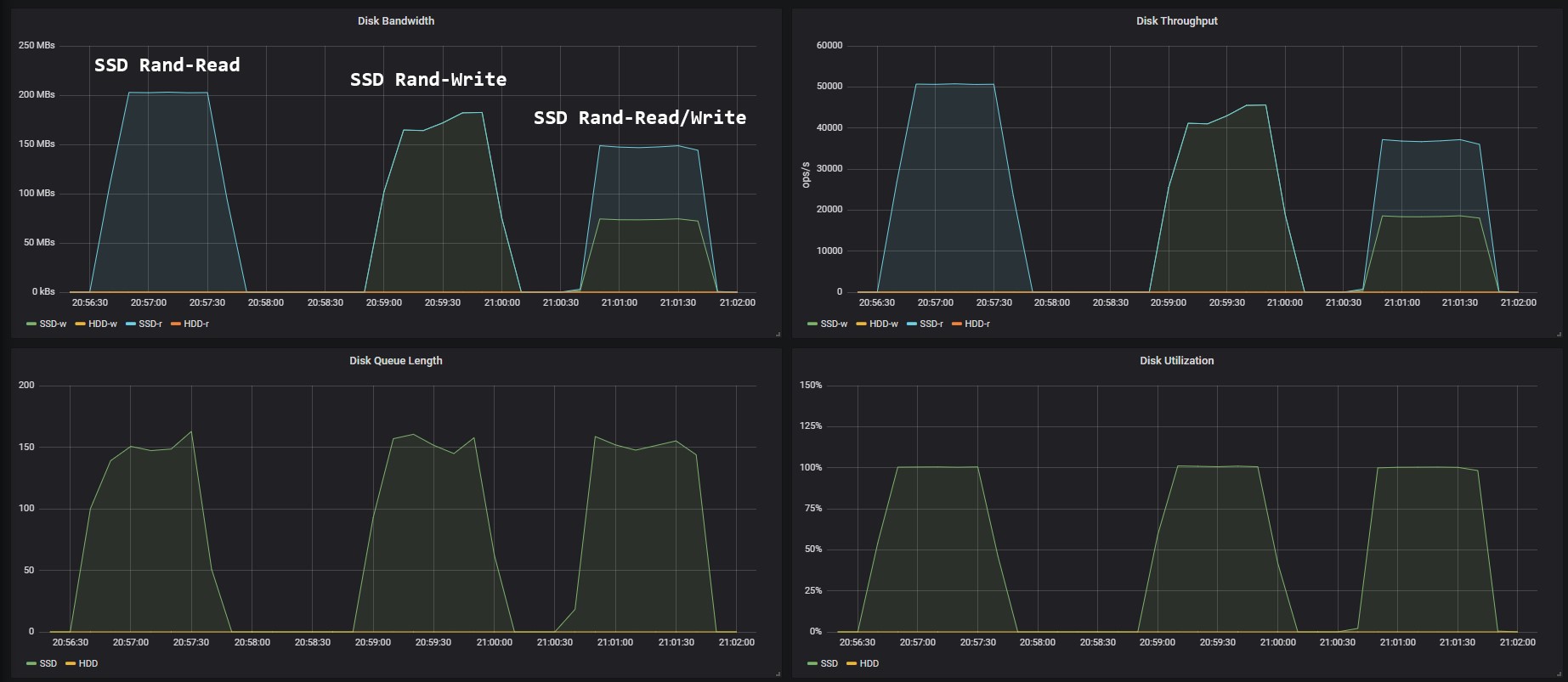Click the "100 MBs" axis label in Disk Bandwidth
Viewport: 1568px width, 682px height.
click(37, 193)
